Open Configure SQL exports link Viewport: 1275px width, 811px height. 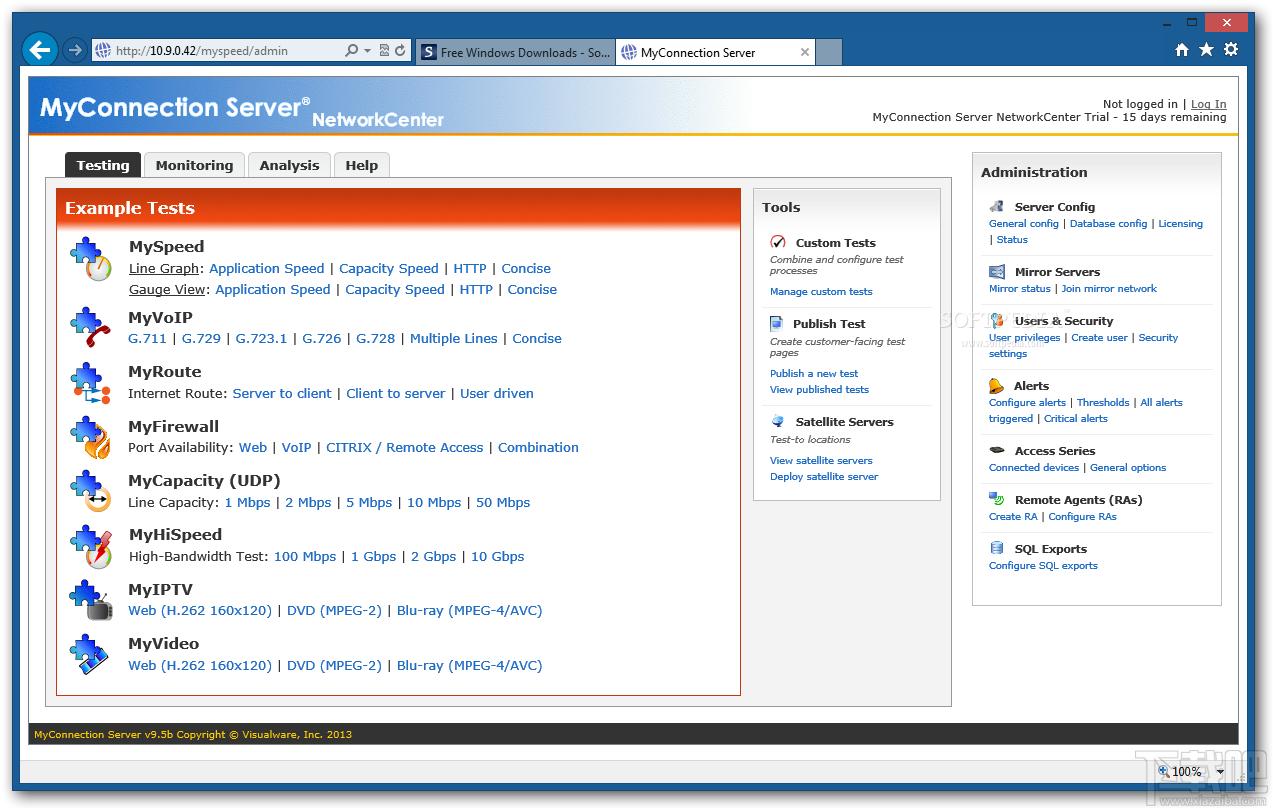pos(1043,565)
